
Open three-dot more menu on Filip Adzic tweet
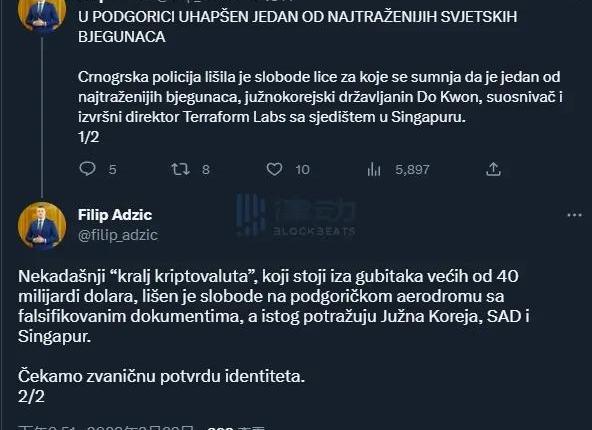[574, 215]
